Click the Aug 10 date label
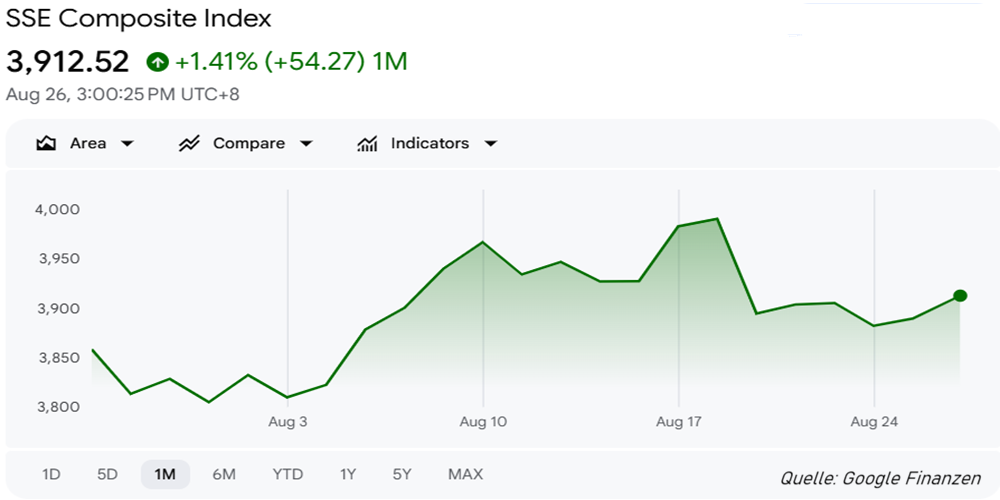This screenshot has width=1000, height=500. pos(483,422)
